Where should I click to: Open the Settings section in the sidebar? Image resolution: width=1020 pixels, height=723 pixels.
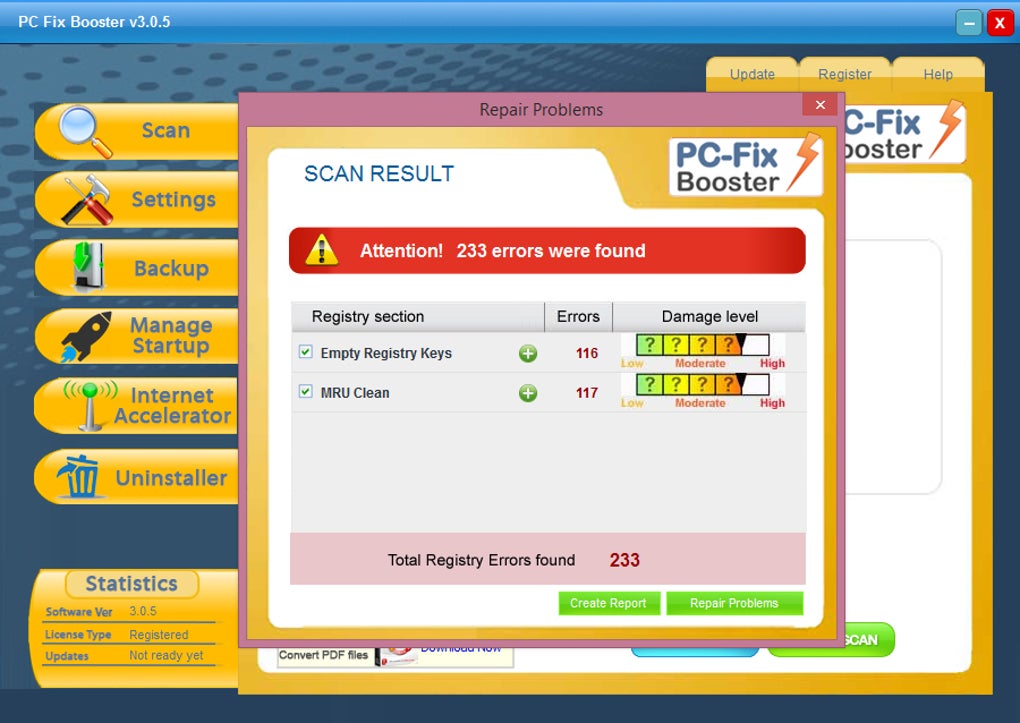[x=137, y=200]
